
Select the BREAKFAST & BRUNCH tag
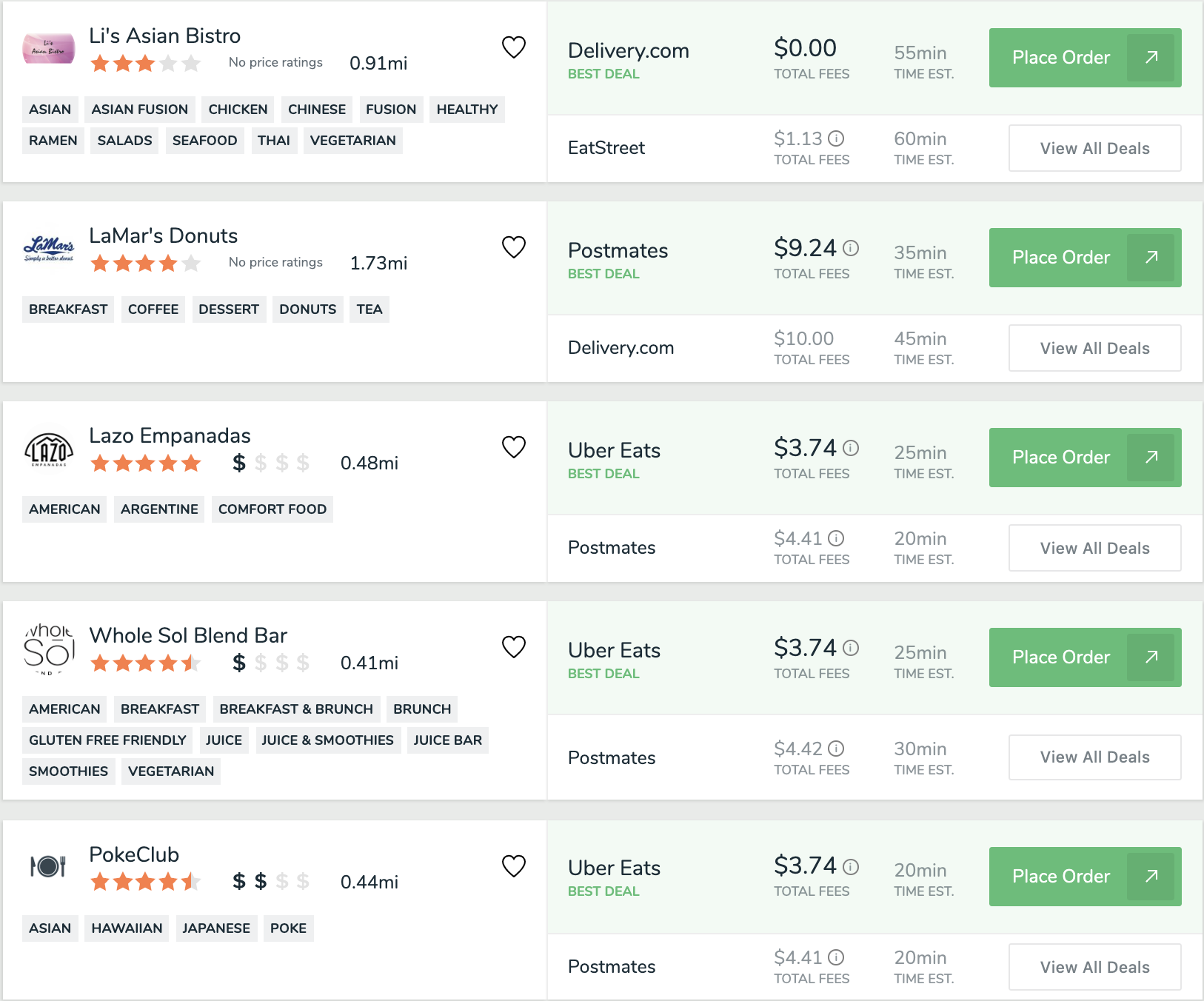pyautogui.click(x=296, y=709)
